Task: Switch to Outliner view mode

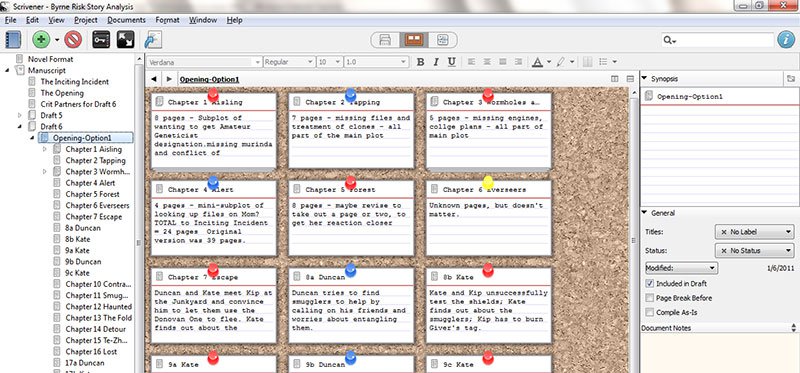Action: (x=442, y=40)
